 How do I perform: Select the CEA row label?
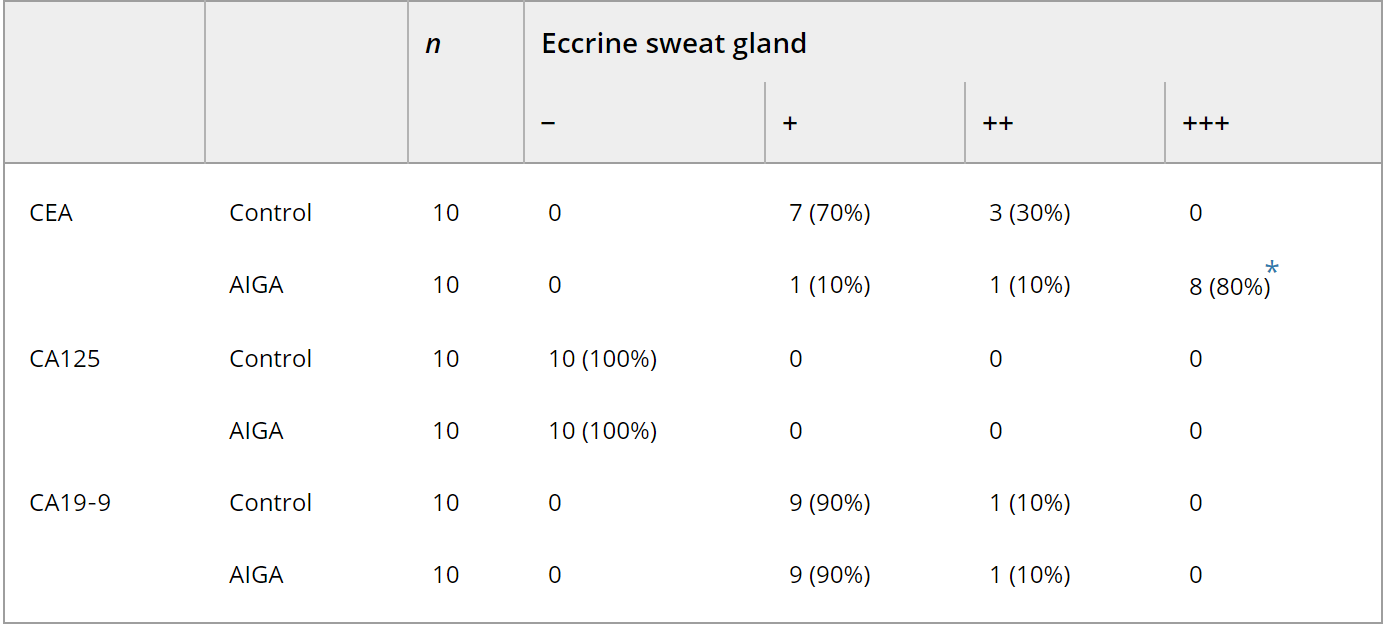pos(51,213)
